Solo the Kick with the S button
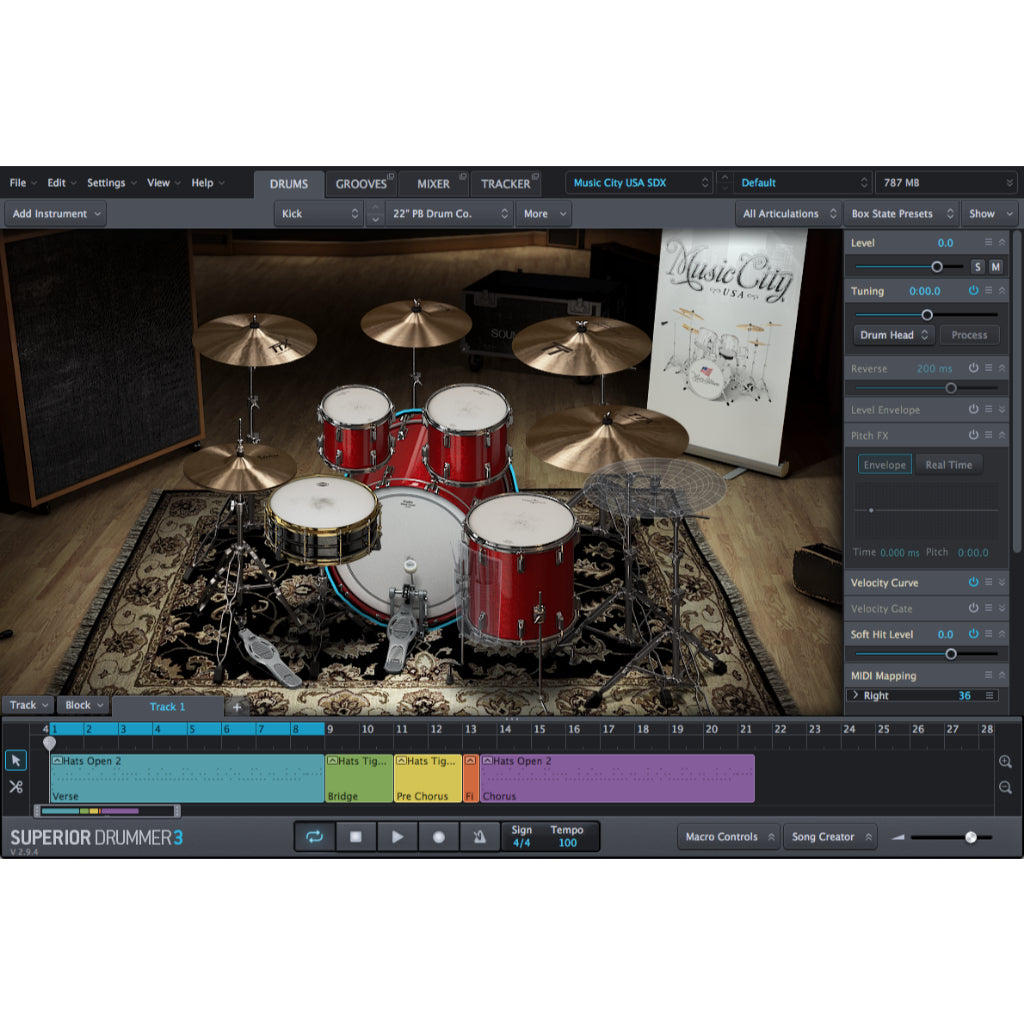 [x=977, y=267]
